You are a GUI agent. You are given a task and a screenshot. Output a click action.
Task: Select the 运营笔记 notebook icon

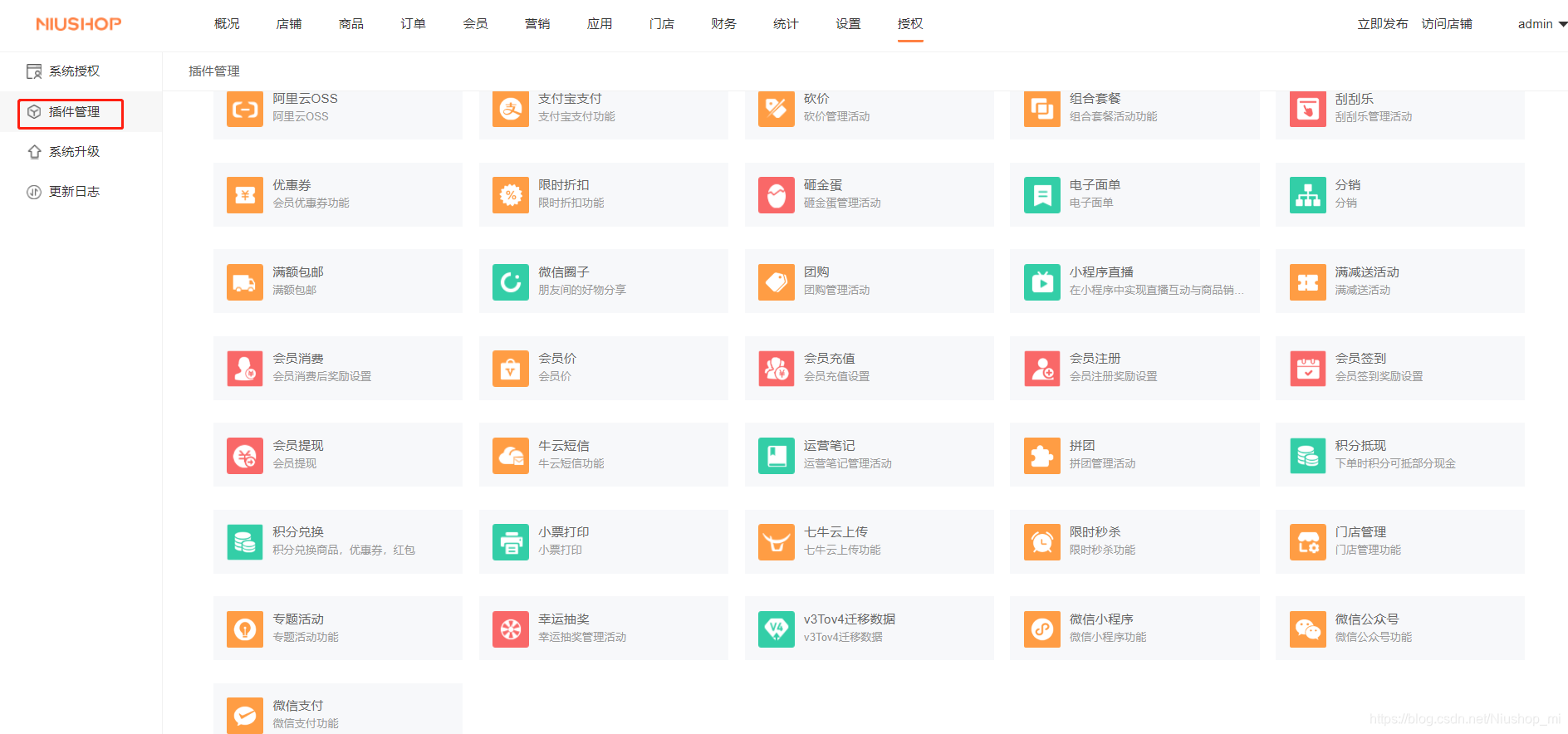click(777, 456)
